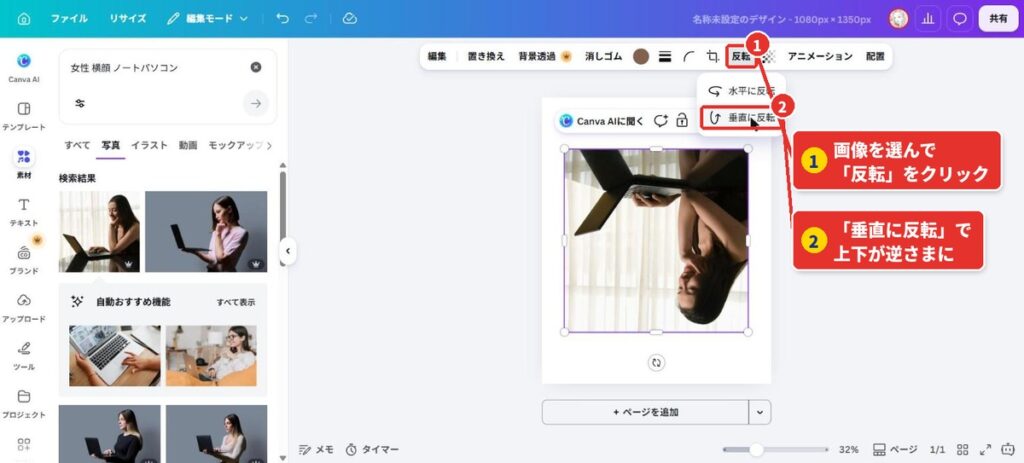Choose 水平に反転 from flip menu
The image size is (1024, 463).
(x=741, y=91)
